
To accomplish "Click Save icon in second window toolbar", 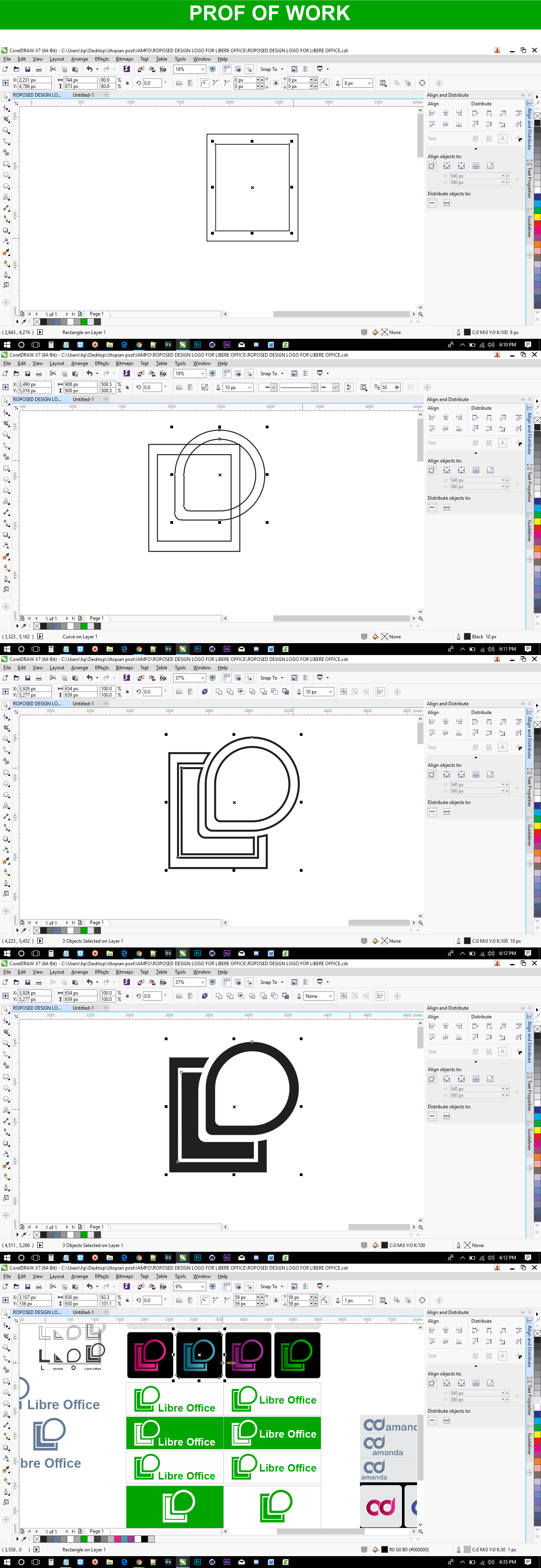I will point(27,374).
